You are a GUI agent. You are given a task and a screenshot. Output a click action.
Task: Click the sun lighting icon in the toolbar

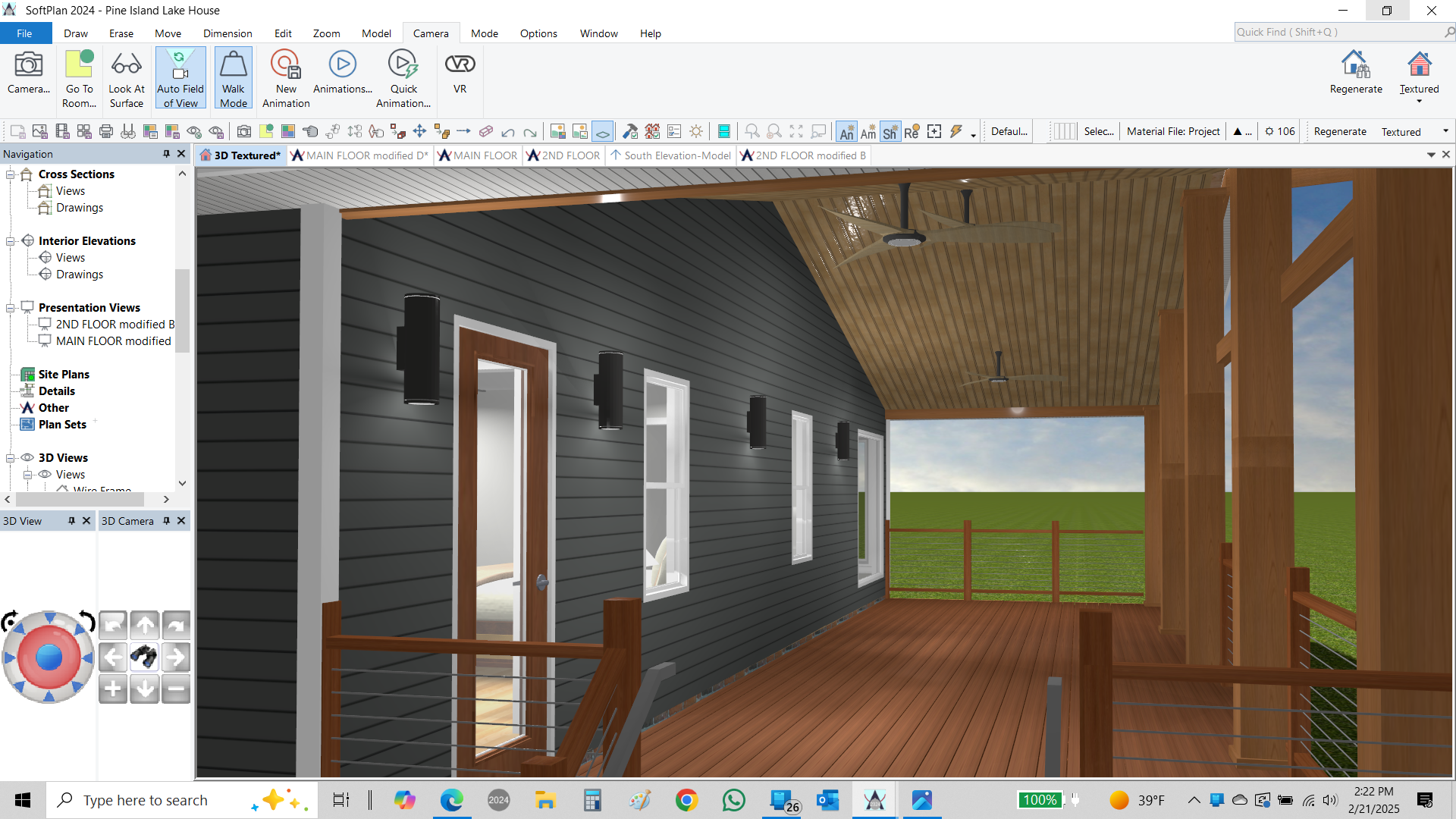click(696, 132)
